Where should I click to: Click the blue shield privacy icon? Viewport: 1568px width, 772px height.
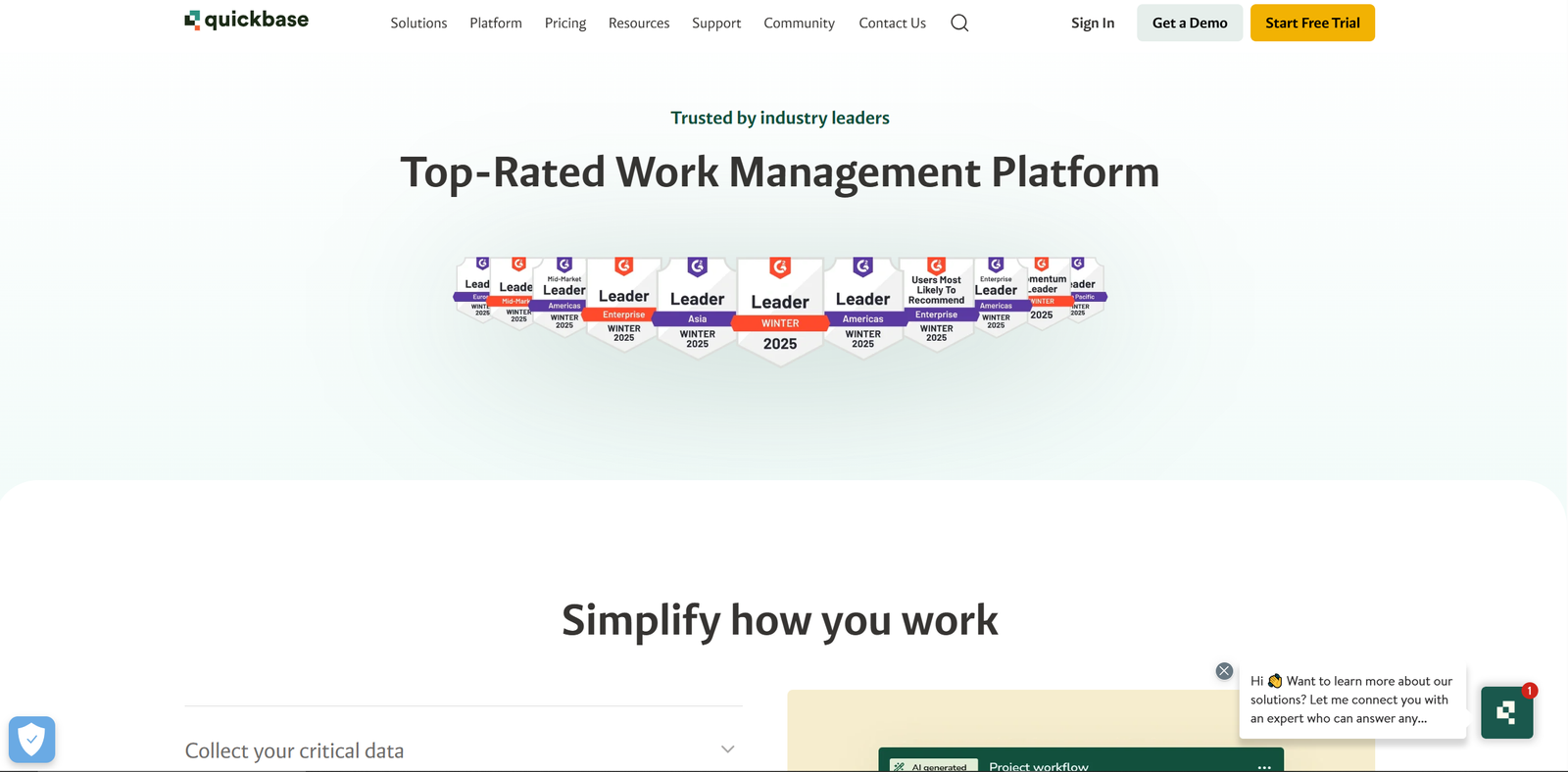31,739
